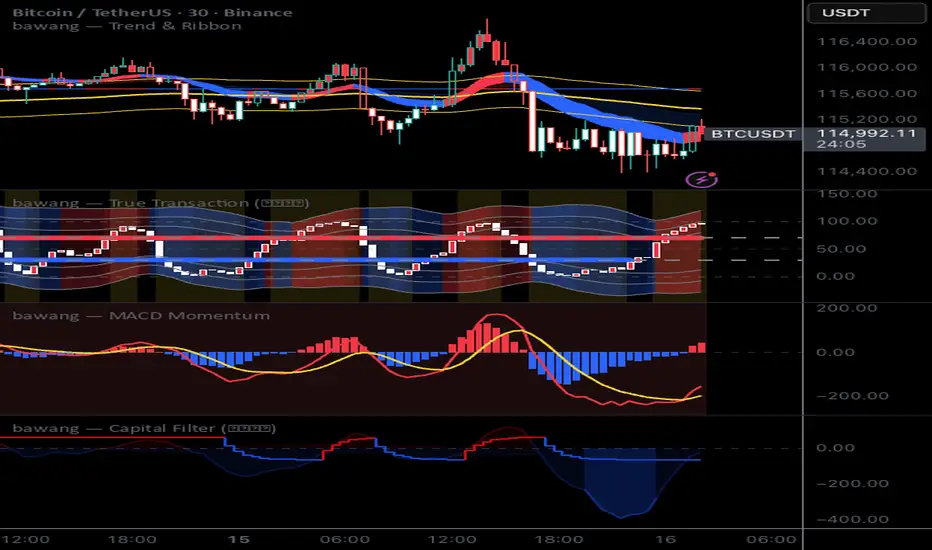Open the MACD Momentum indicator legend
The height and width of the screenshot is (550, 932).
tap(141, 316)
